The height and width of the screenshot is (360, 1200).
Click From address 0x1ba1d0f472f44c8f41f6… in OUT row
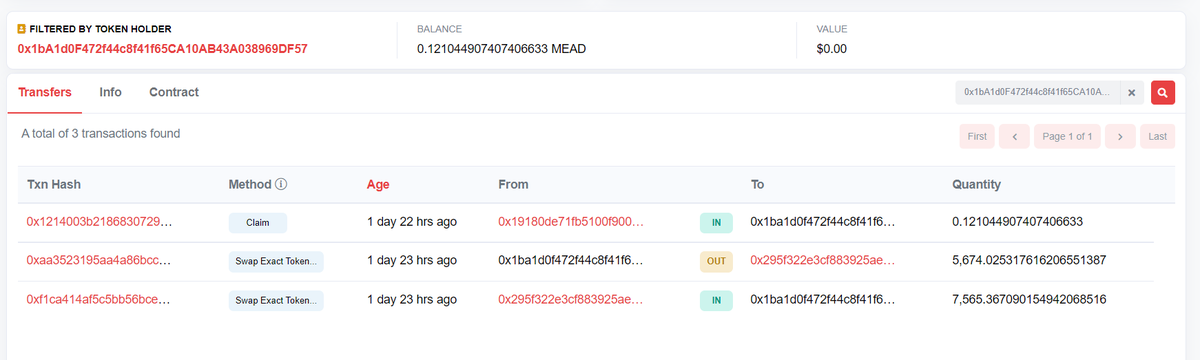point(571,260)
